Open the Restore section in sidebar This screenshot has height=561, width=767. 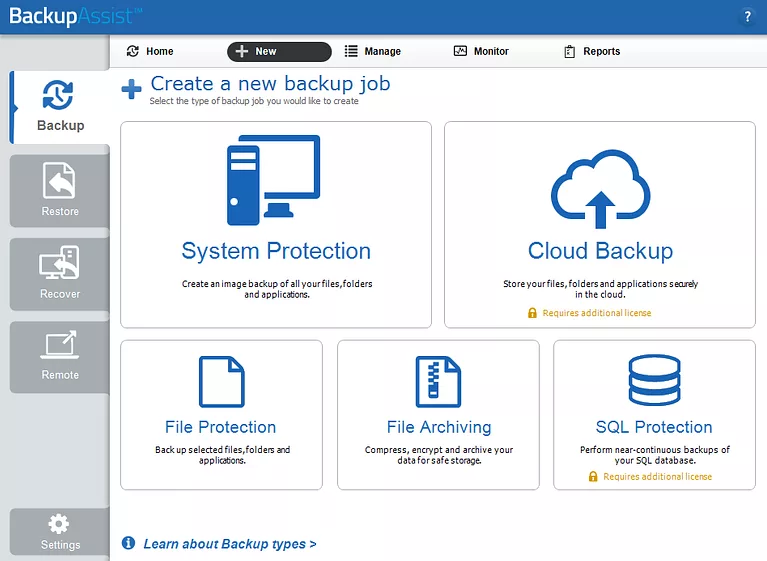tap(60, 190)
